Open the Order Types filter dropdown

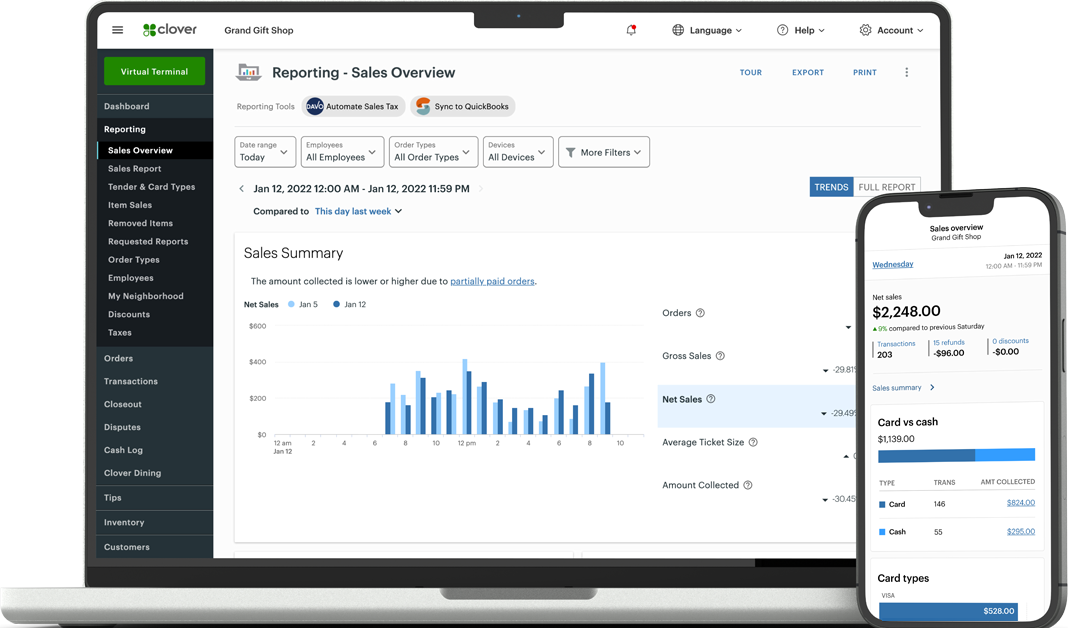click(x=432, y=152)
